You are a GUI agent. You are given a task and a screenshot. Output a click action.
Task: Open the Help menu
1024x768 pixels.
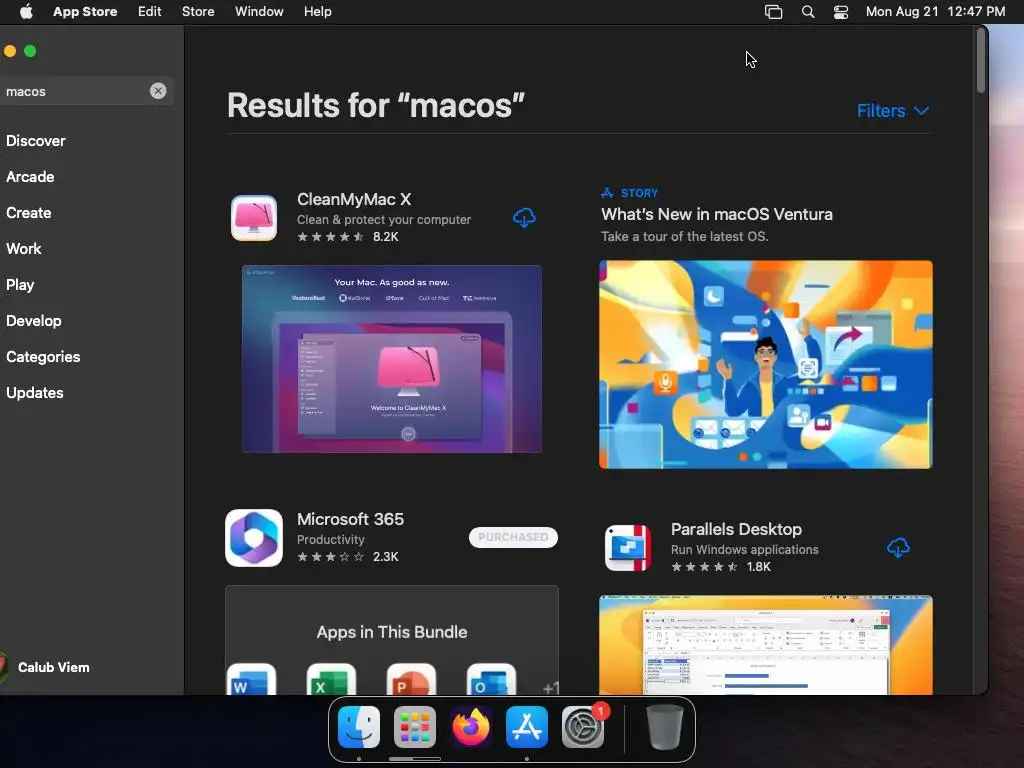coord(317,12)
